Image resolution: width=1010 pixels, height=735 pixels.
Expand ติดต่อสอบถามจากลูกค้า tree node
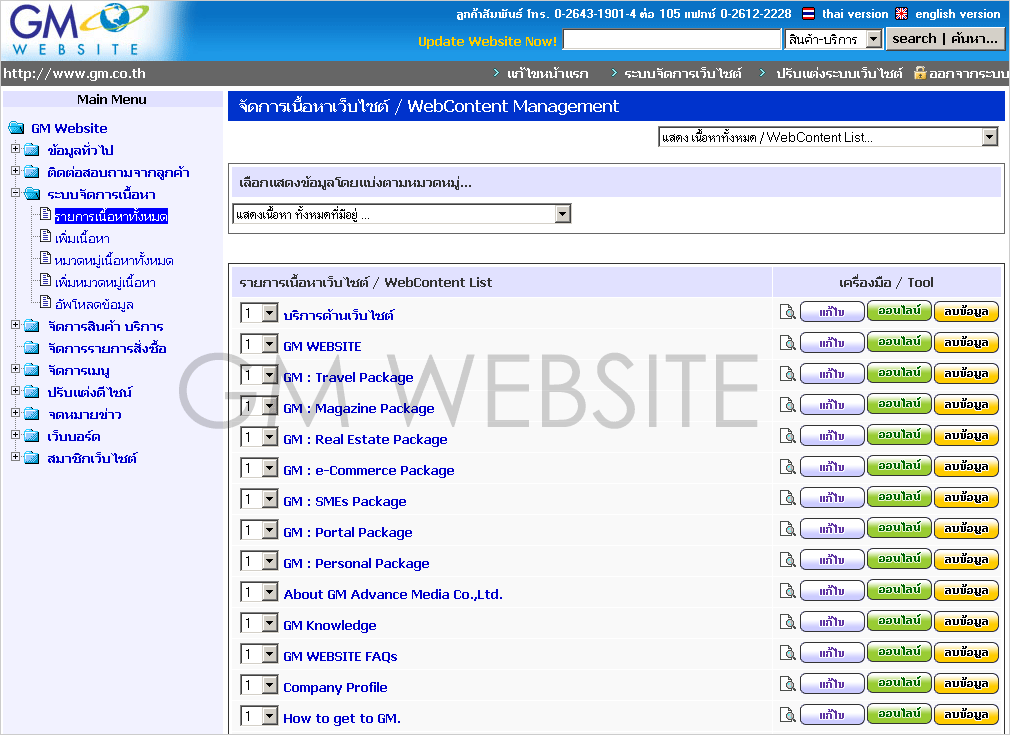tap(15, 171)
